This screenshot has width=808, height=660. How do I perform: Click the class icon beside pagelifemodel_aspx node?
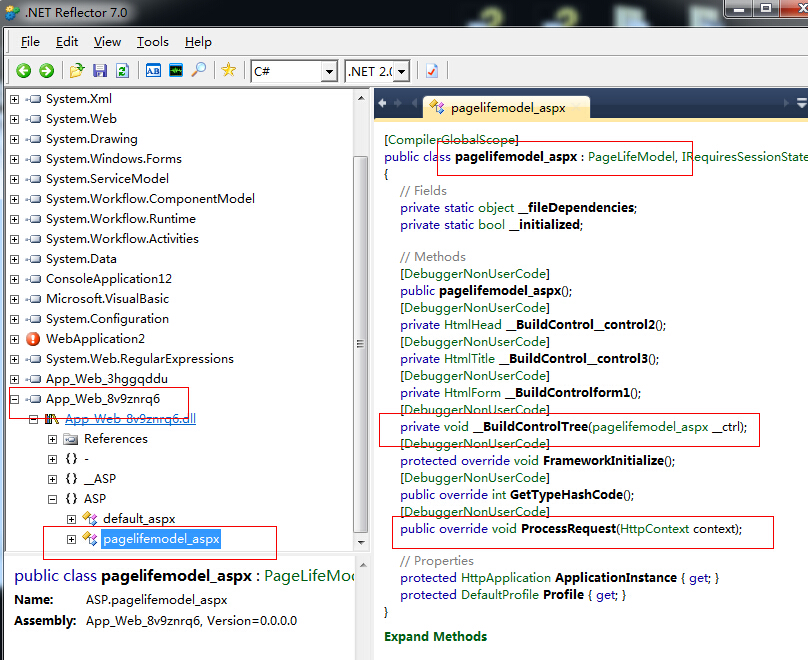point(90,538)
